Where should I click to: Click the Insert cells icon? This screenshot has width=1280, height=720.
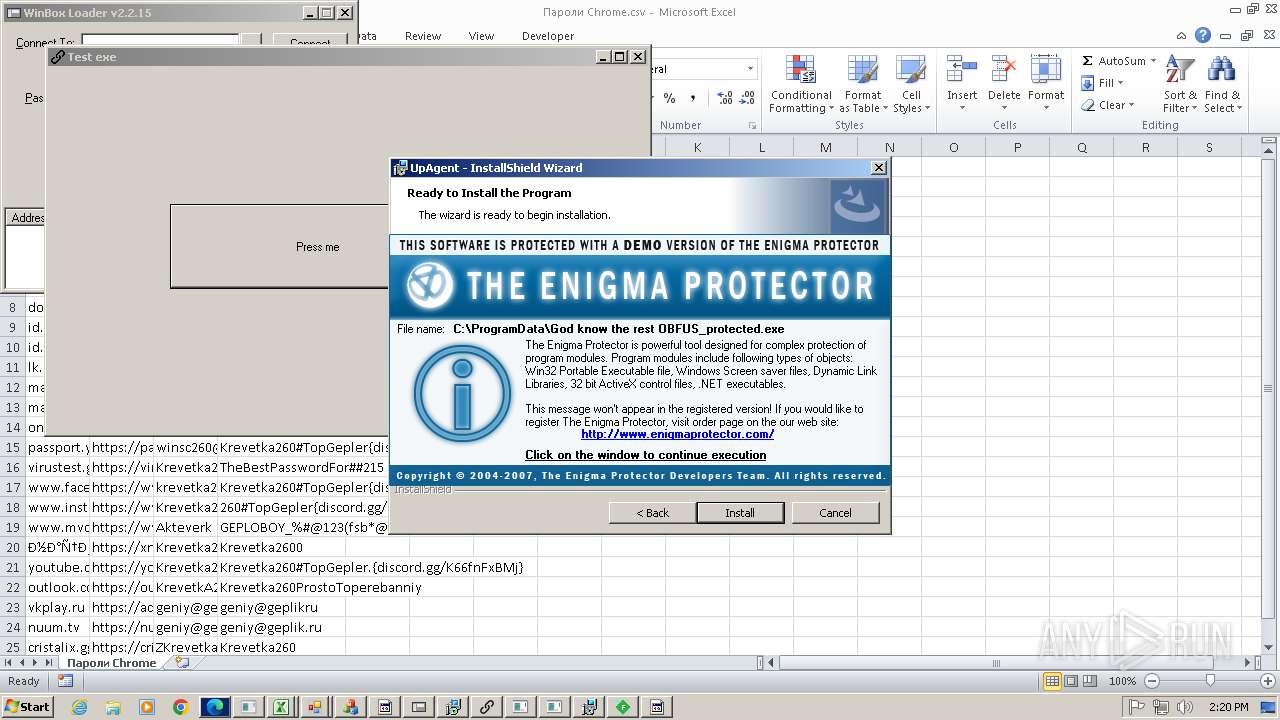pos(962,70)
